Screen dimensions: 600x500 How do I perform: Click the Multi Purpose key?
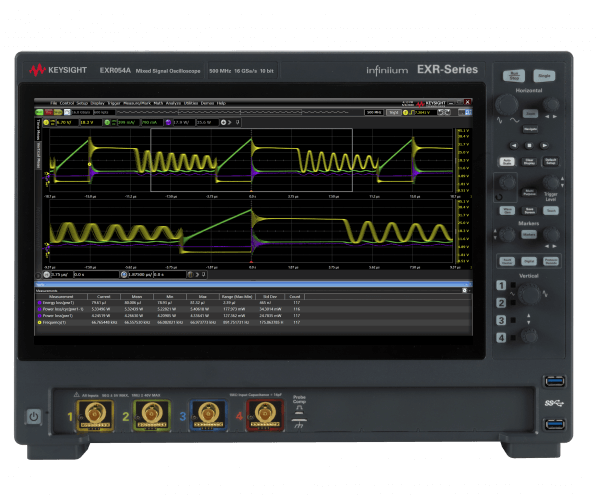pyautogui.click(x=530, y=192)
